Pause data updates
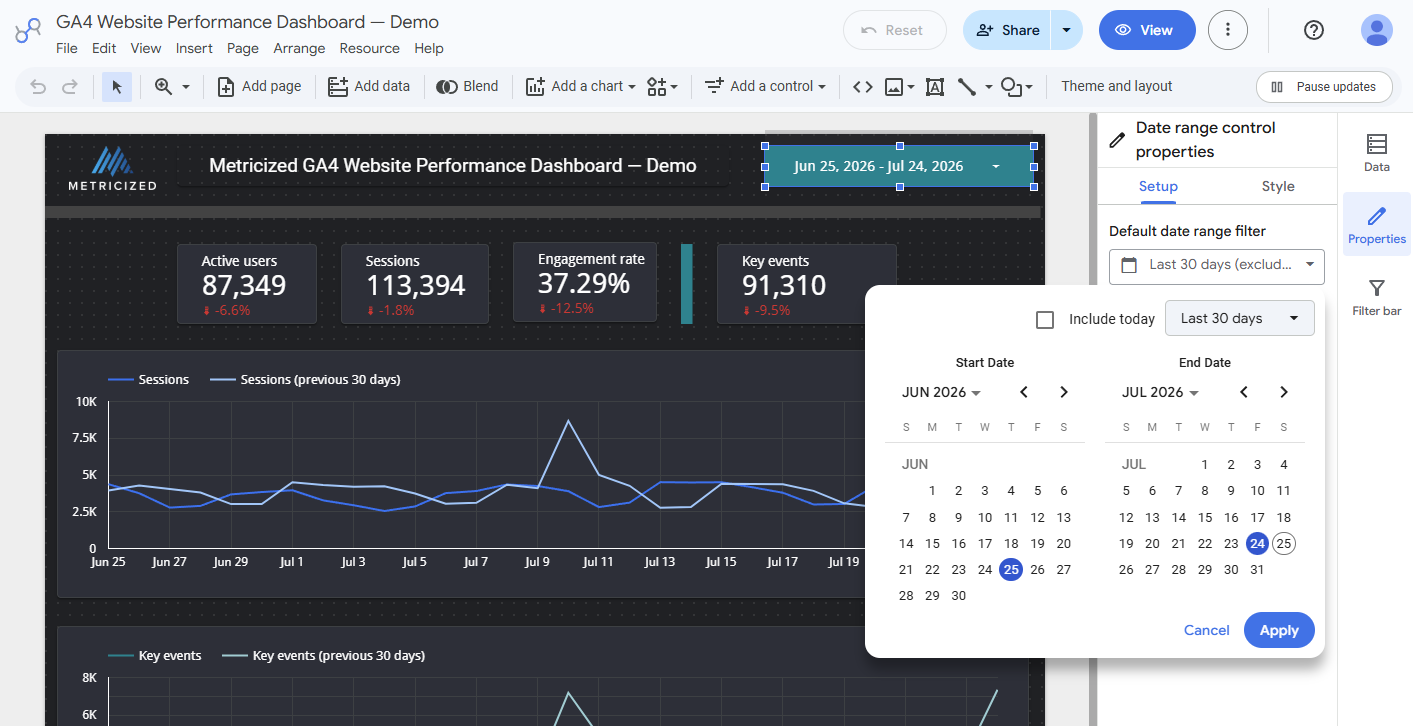 click(1324, 87)
